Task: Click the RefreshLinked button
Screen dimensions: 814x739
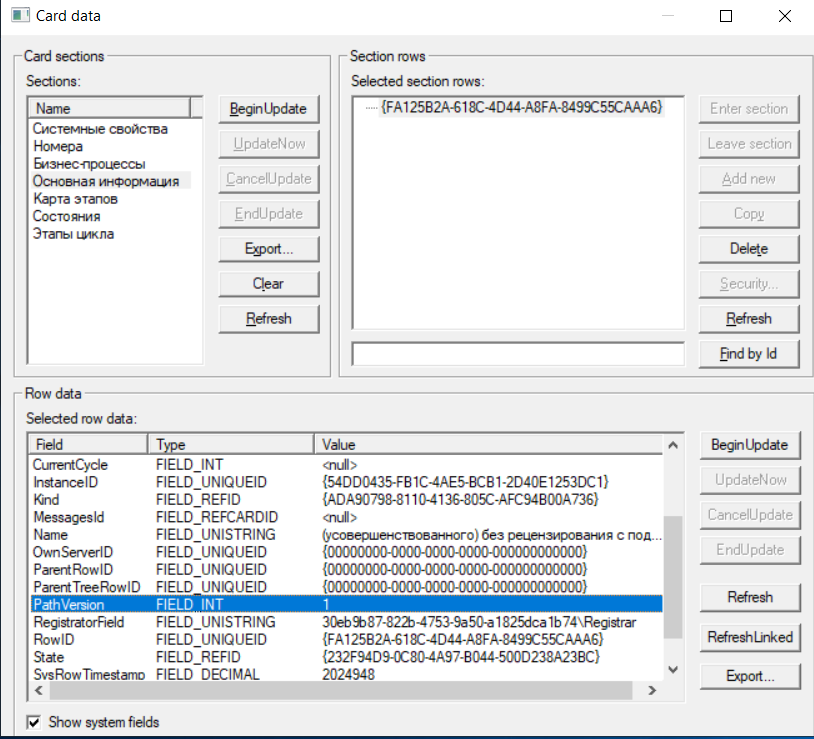Action: (750, 637)
